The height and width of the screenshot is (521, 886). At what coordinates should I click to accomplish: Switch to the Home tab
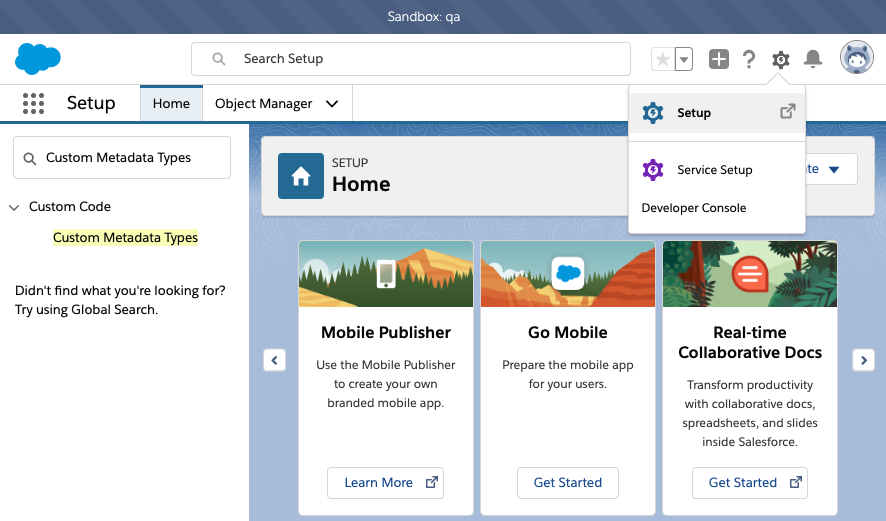coord(171,103)
